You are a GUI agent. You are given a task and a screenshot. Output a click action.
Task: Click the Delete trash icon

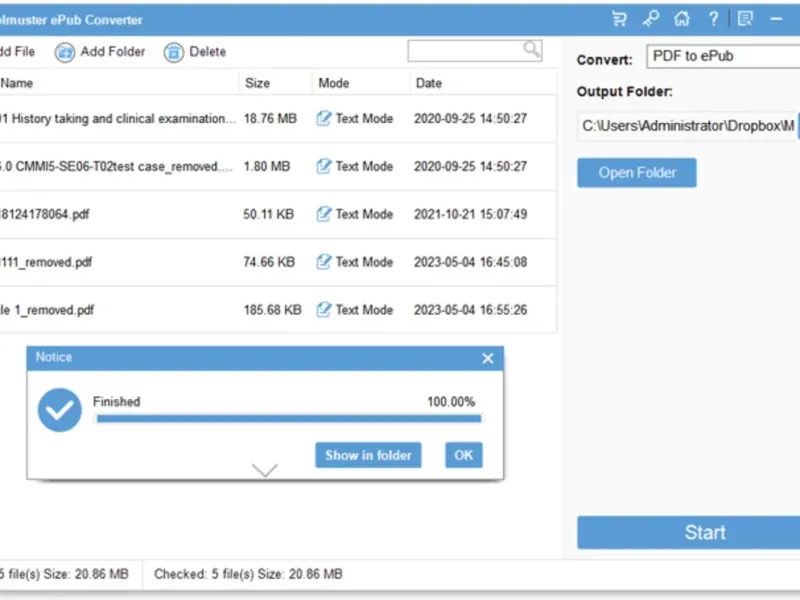173,52
